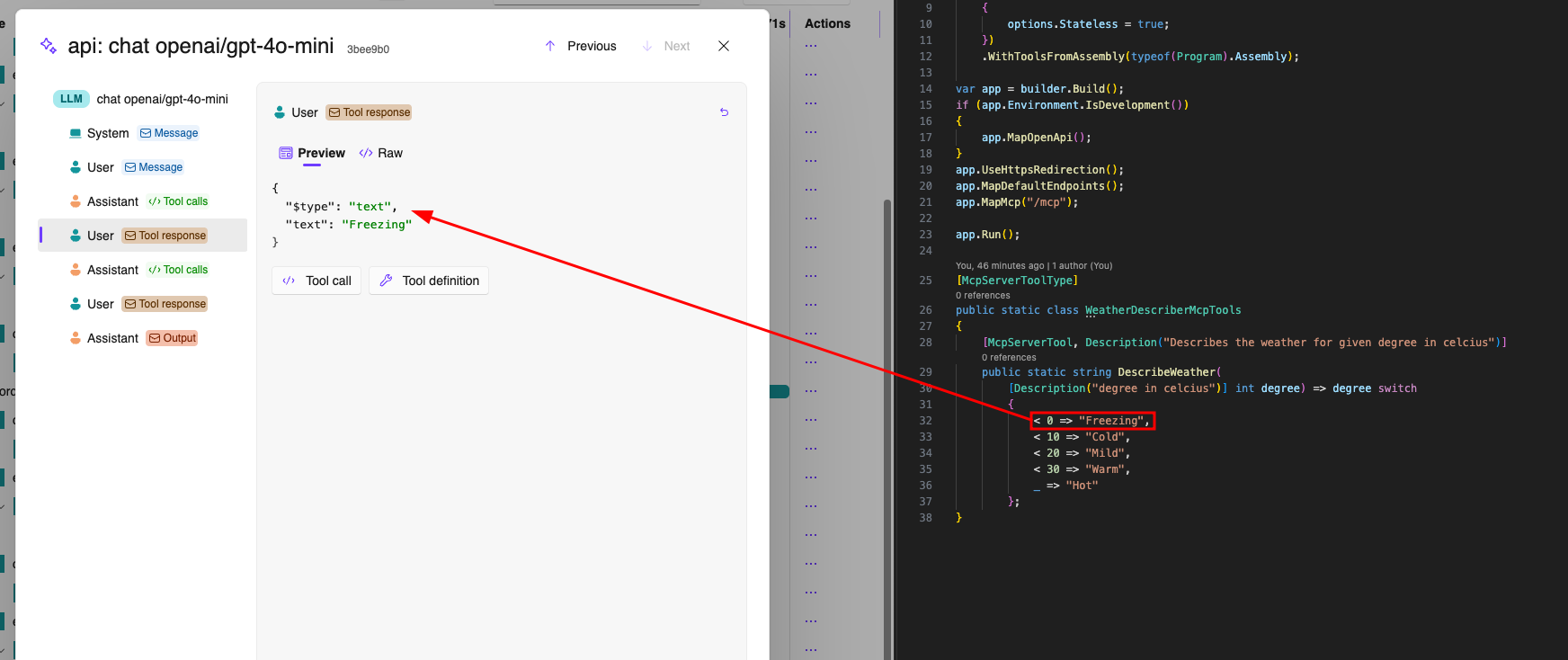Viewport: 1568px width, 660px height.
Task: Click the Tool response badge in message header
Action: [x=369, y=112]
